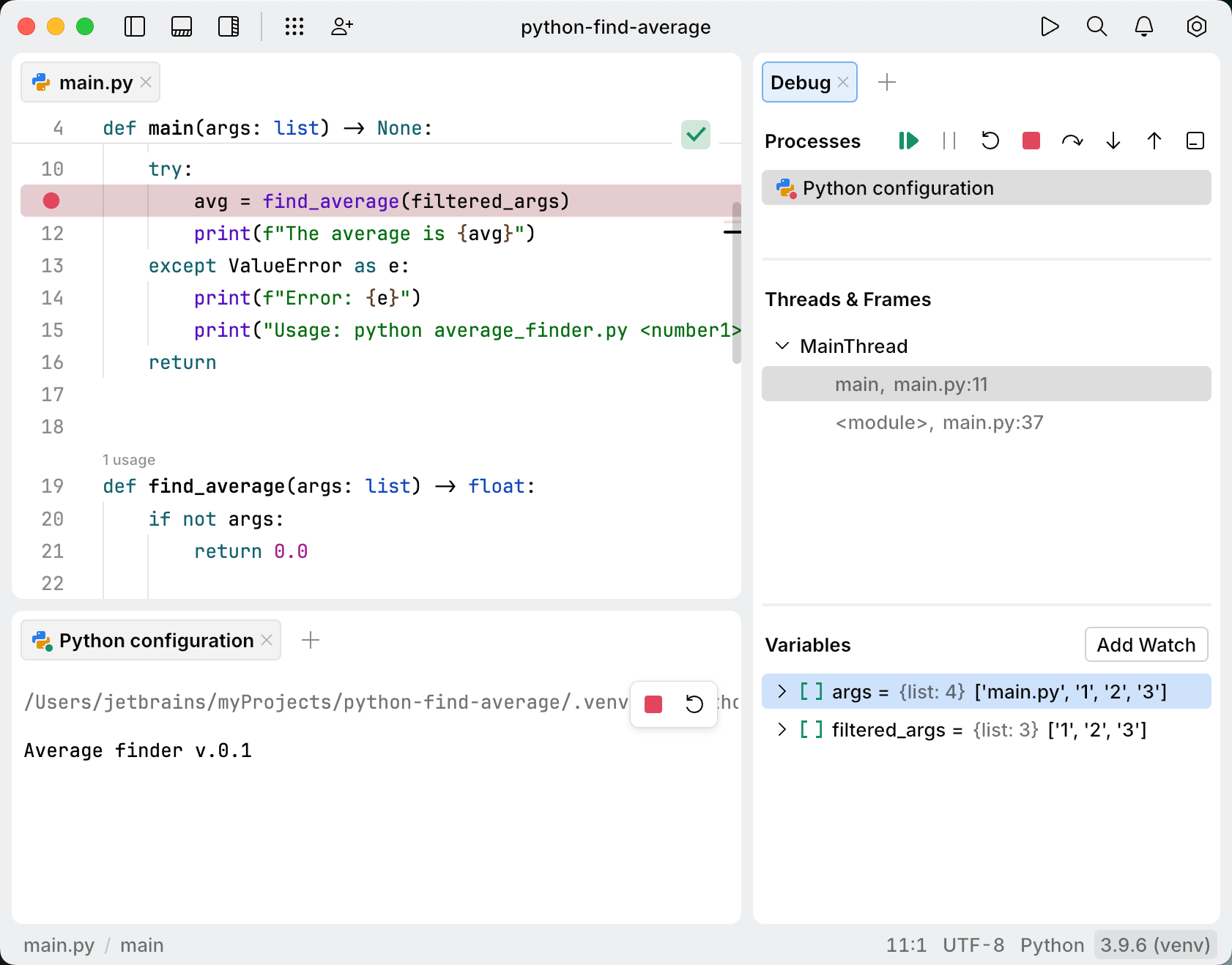Rerun the debug configuration
1232x965 pixels.
990,141
